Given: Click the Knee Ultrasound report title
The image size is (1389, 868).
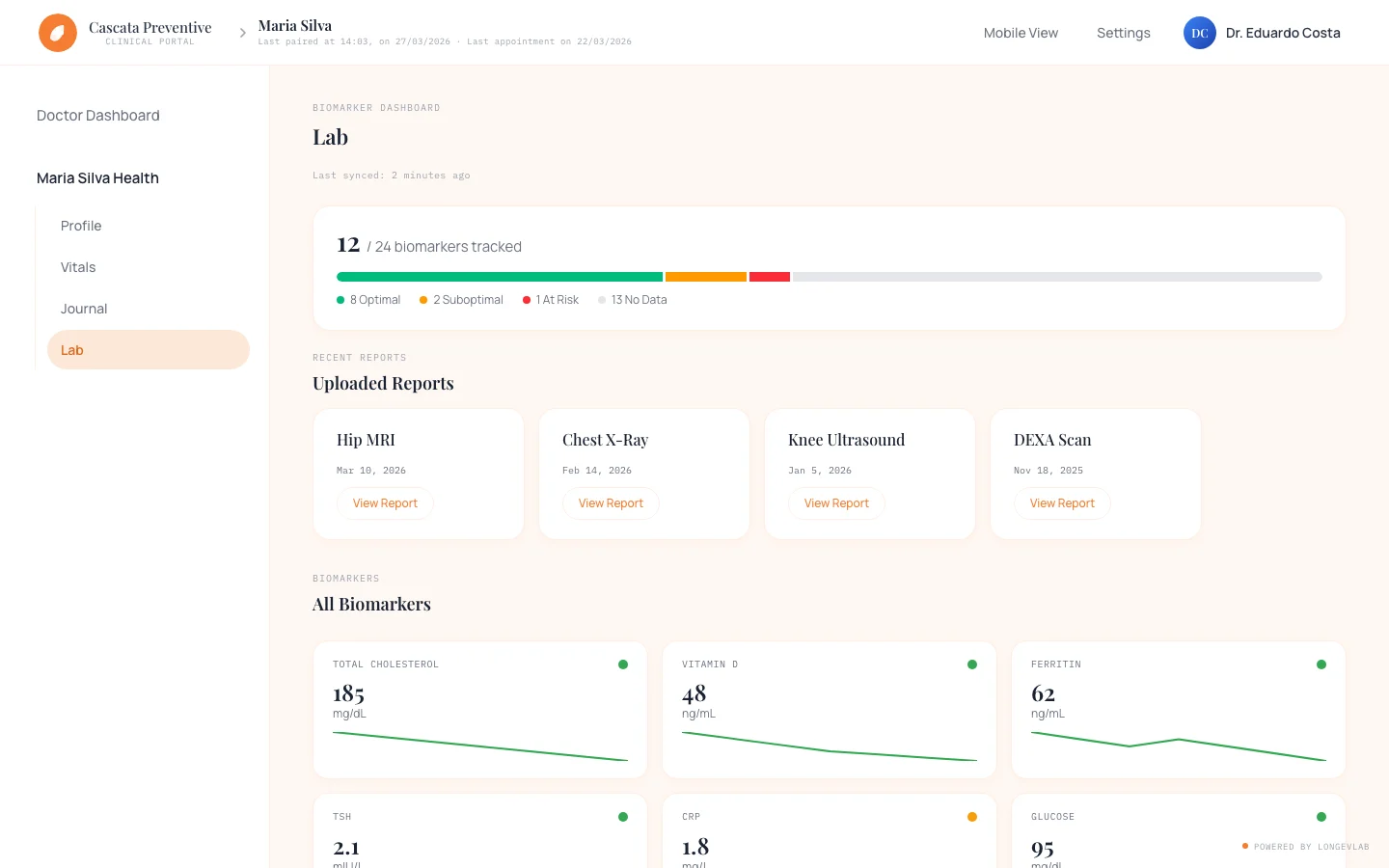Looking at the screenshot, I should pyautogui.click(x=846, y=440).
